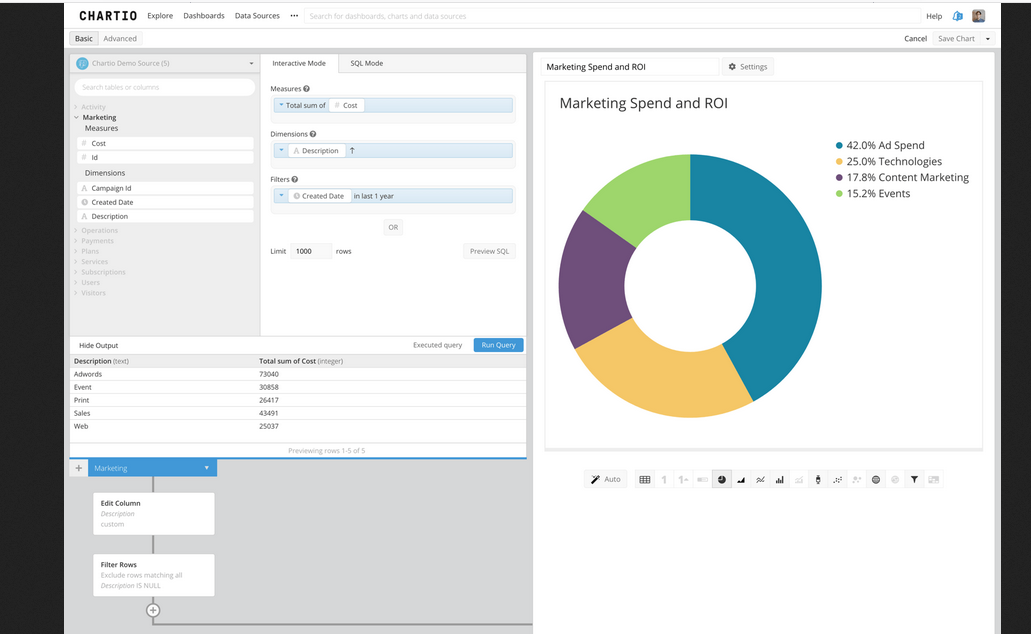Select the pie chart type icon
Screen dimensions: 1031x634
coord(722,480)
